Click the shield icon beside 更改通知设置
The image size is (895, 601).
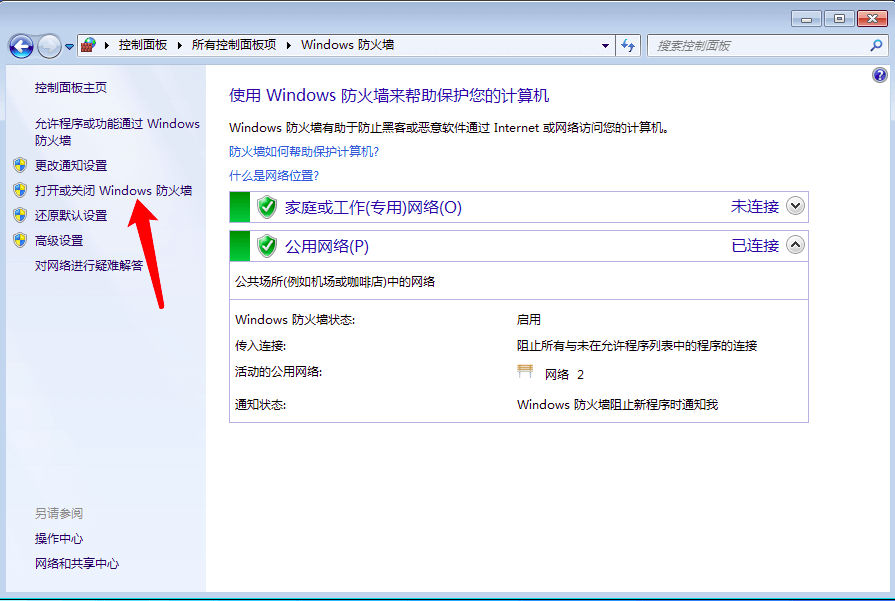point(20,165)
